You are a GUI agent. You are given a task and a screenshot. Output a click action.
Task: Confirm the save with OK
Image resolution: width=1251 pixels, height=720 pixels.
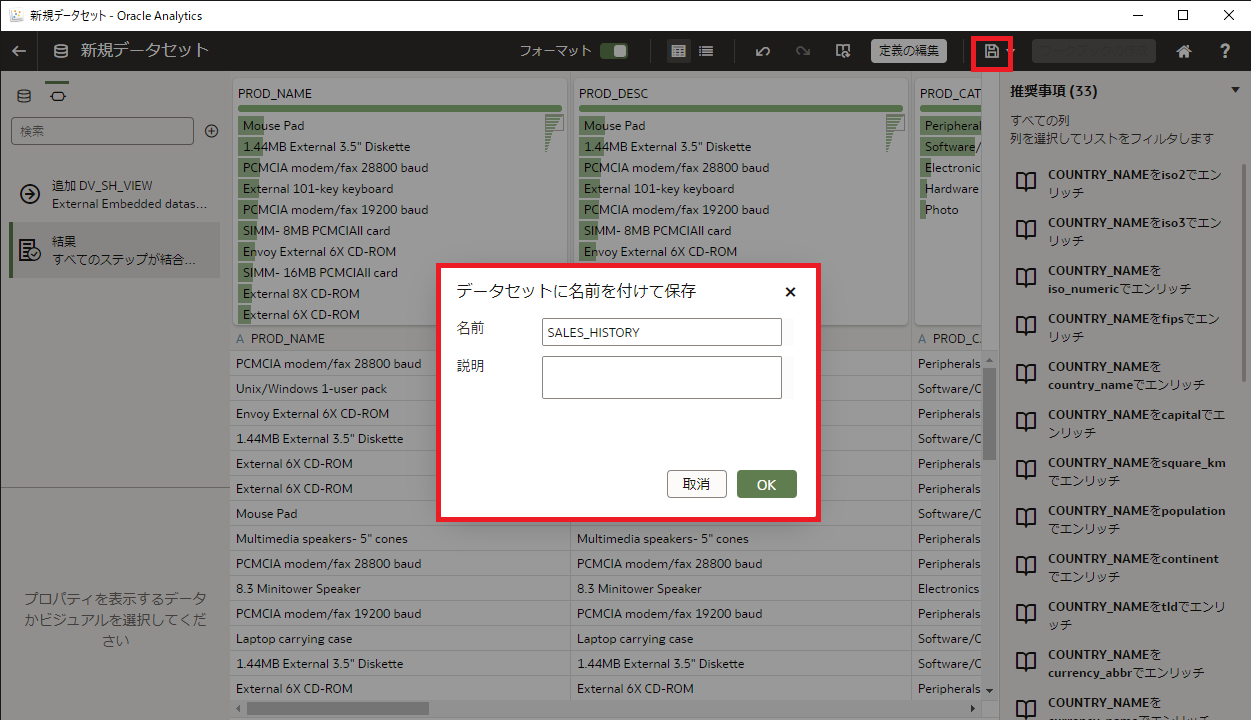click(766, 484)
